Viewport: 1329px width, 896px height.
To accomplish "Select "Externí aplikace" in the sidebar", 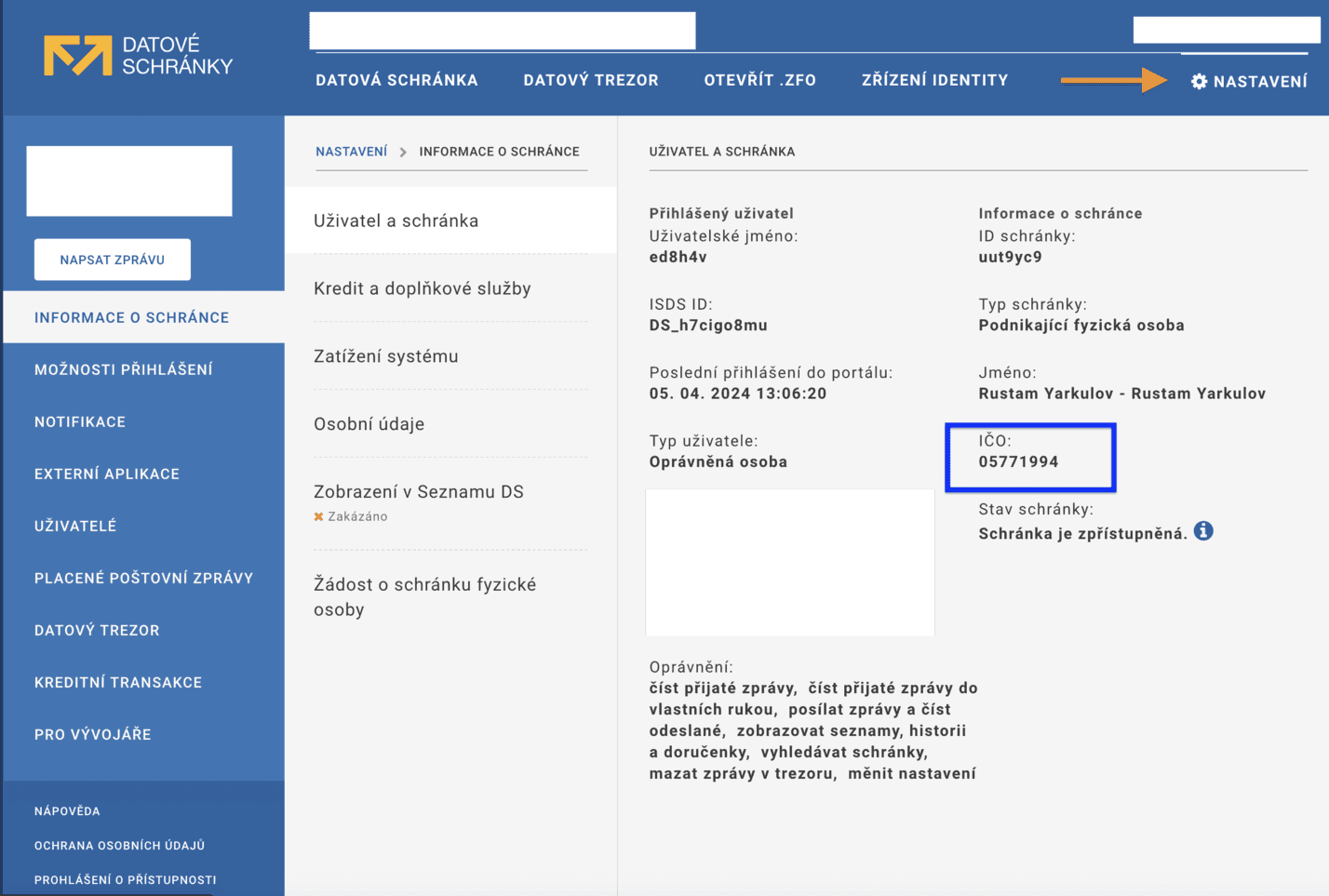I will tap(107, 474).
